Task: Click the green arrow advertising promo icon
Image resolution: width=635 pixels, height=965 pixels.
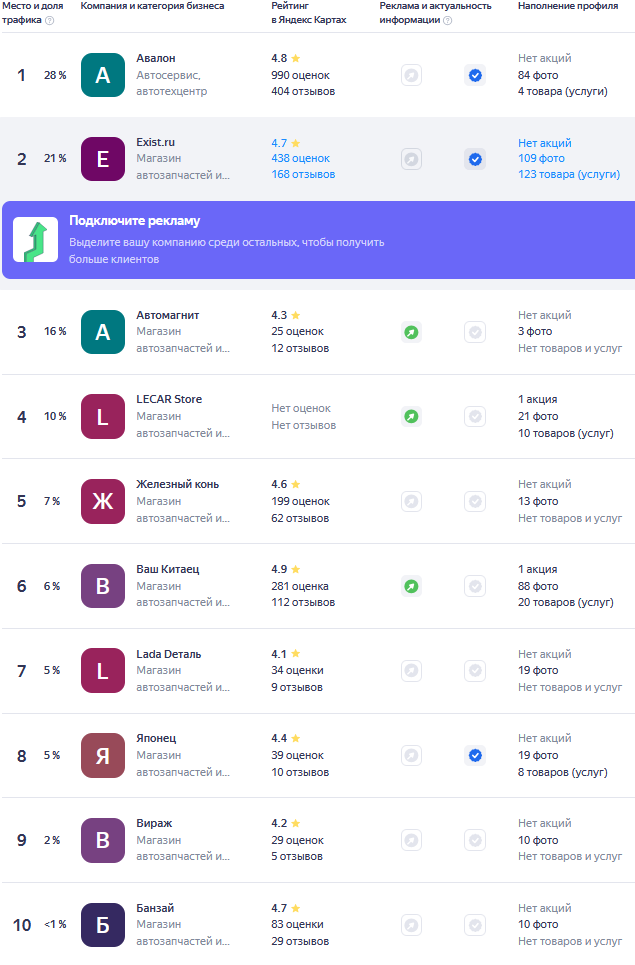Action: [35, 240]
